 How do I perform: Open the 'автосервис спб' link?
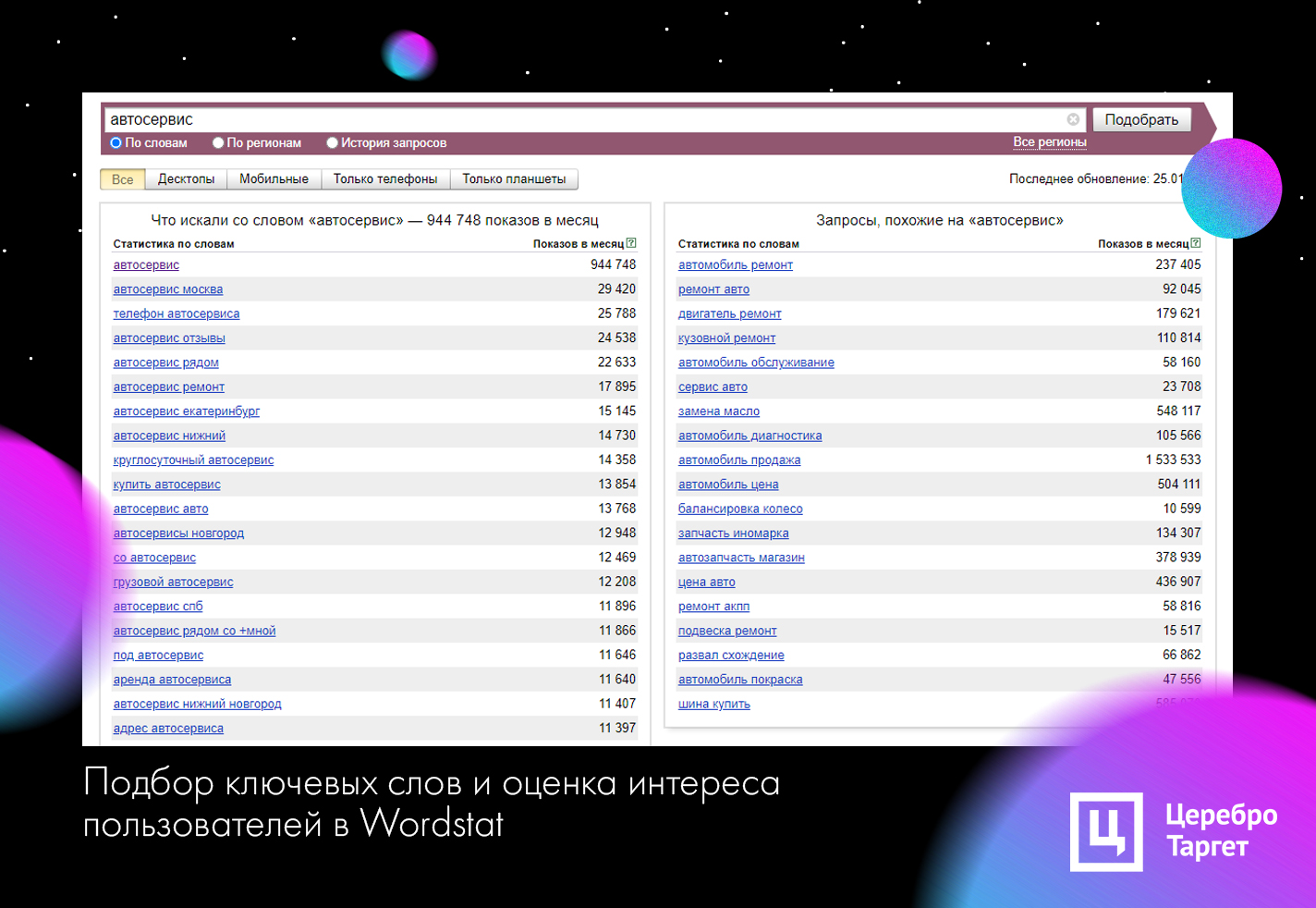(158, 607)
